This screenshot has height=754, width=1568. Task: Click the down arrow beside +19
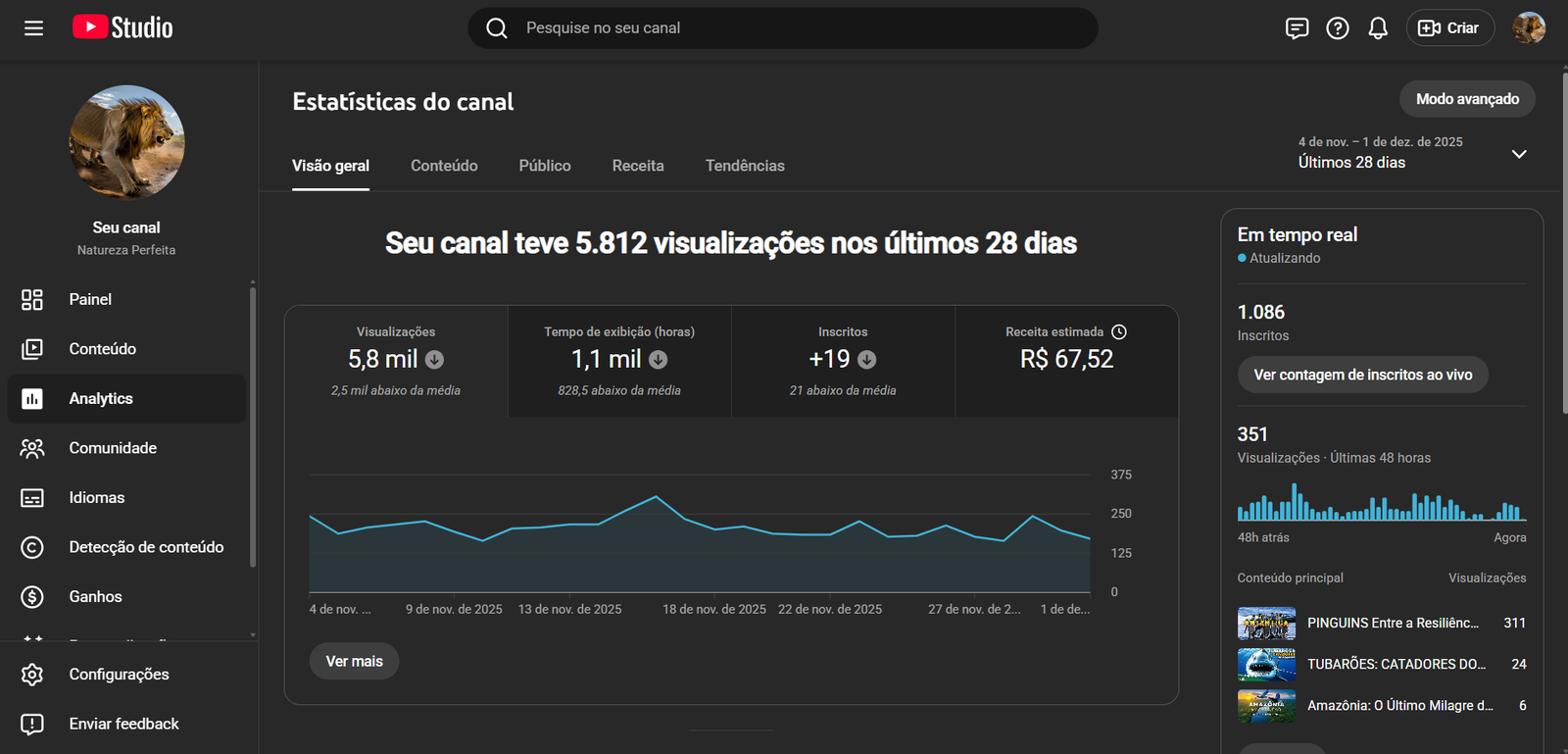point(867,360)
